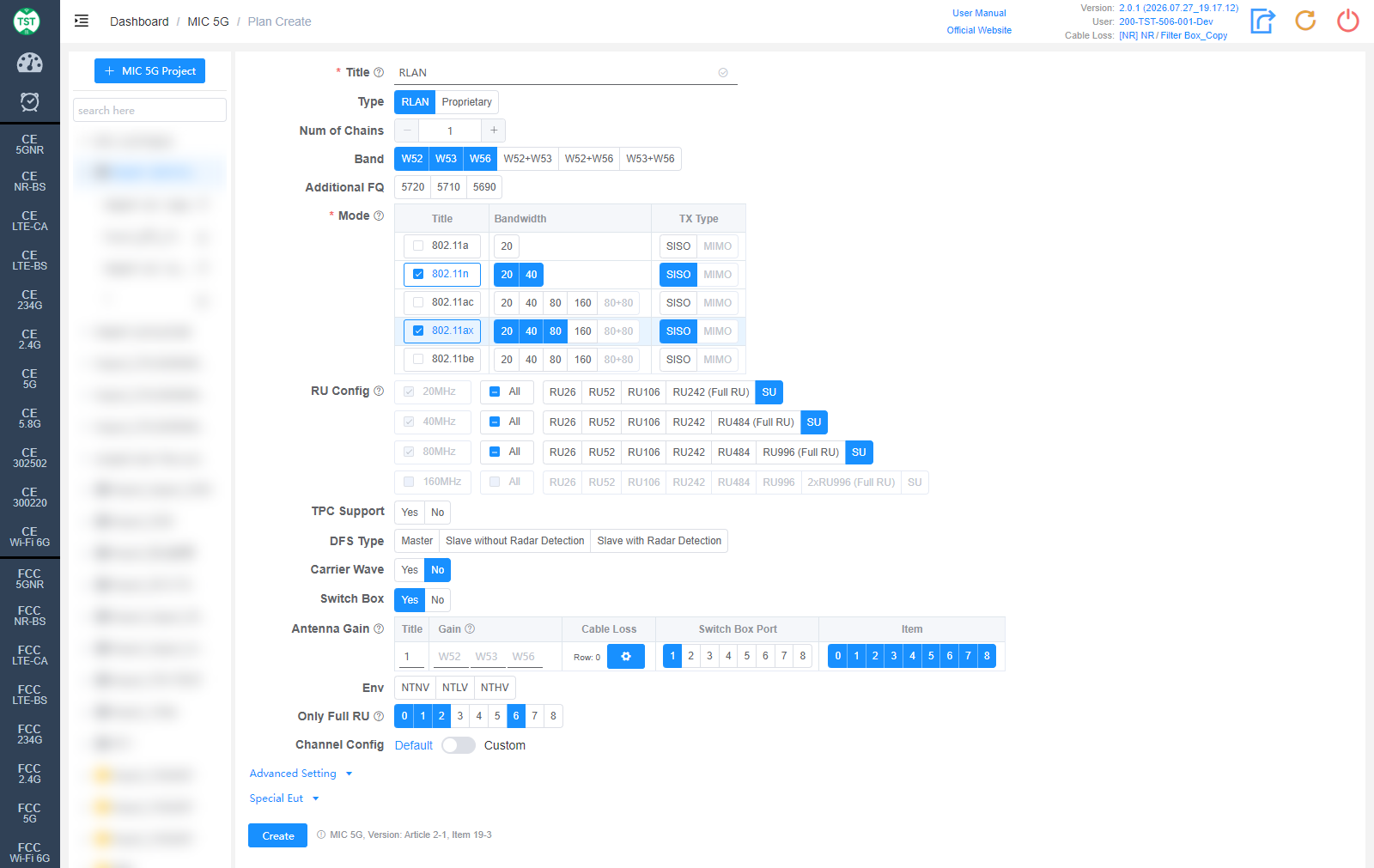
Task: Click the Create button
Action: click(x=277, y=835)
